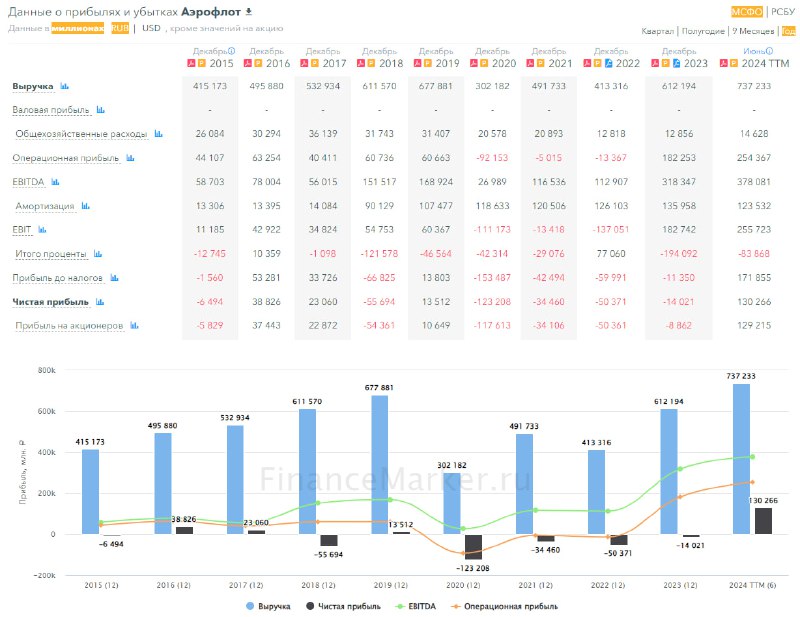Open the chart icon beside Итого проценты

click(98, 254)
